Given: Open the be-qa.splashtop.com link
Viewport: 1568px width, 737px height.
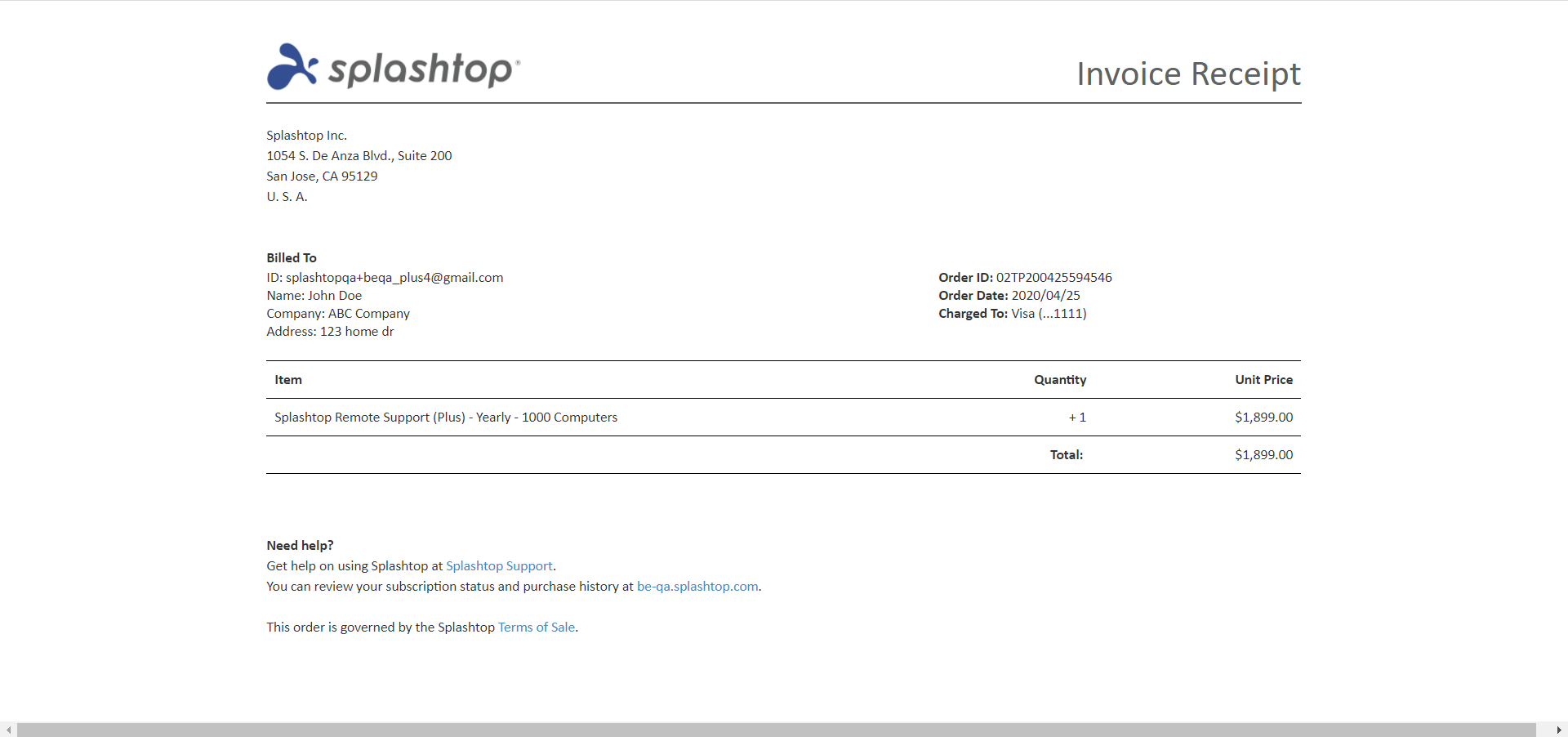Looking at the screenshot, I should tap(697, 586).
